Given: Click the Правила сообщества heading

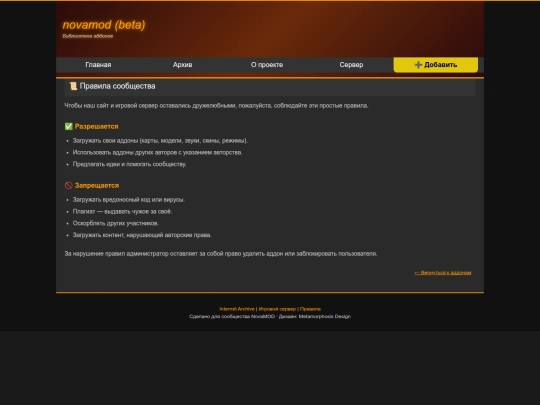Looking at the screenshot, I should [117, 86].
